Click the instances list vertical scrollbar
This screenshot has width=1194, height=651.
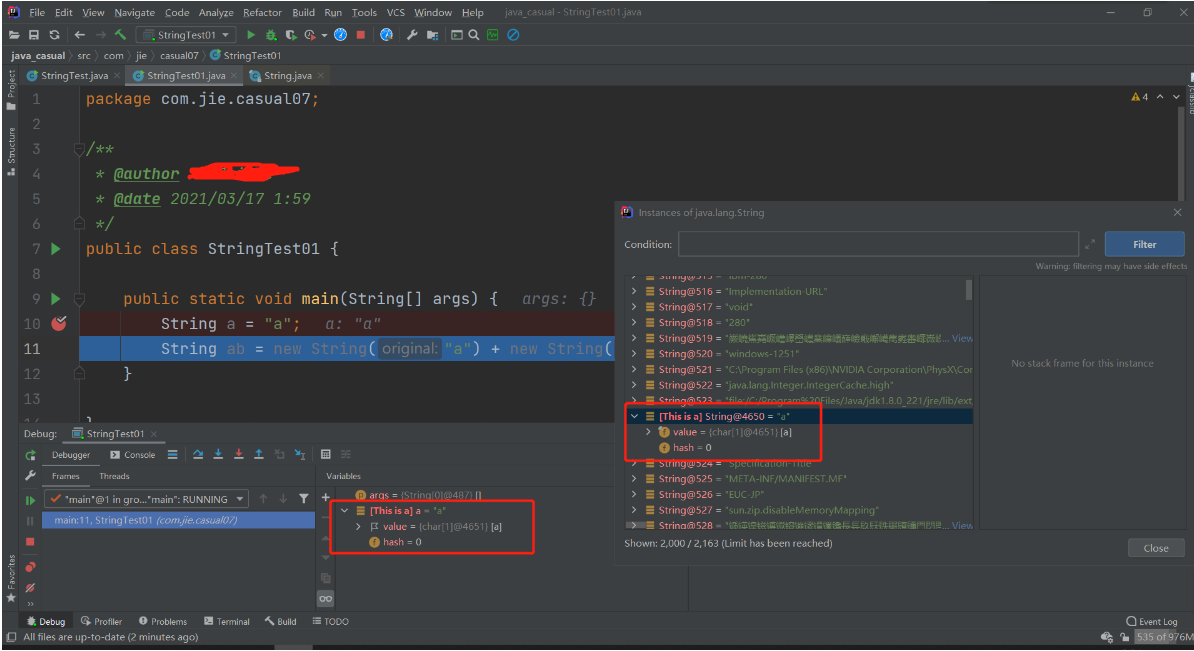[x=969, y=290]
